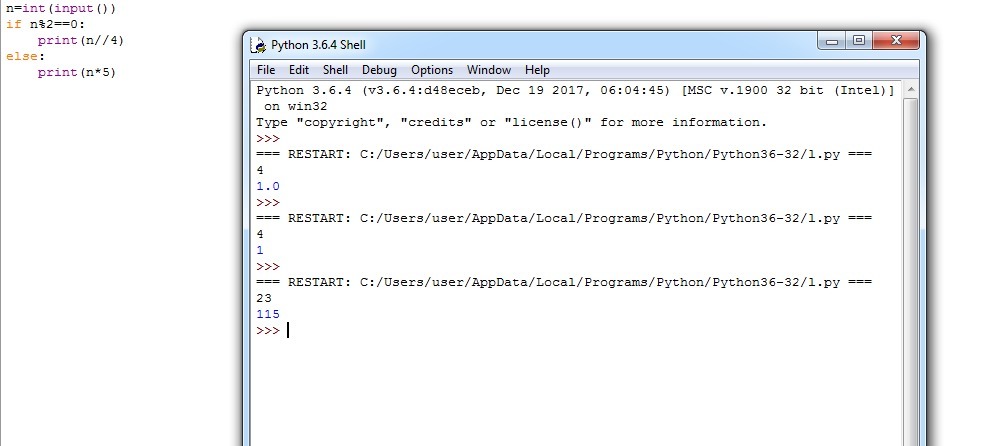Screen dimensions: 999x446
Task: Open the File menu
Action: pyautogui.click(x=266, y=70)
